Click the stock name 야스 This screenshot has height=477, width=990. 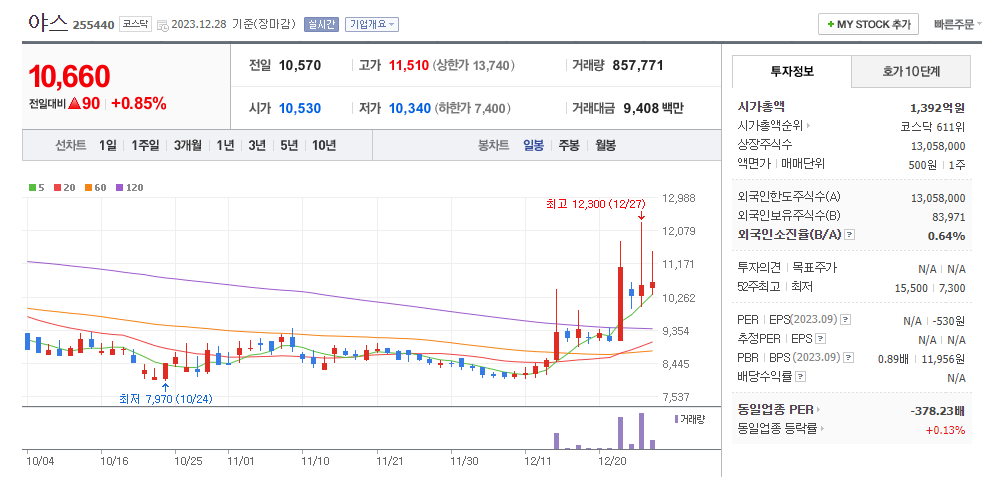click(48, 23)
